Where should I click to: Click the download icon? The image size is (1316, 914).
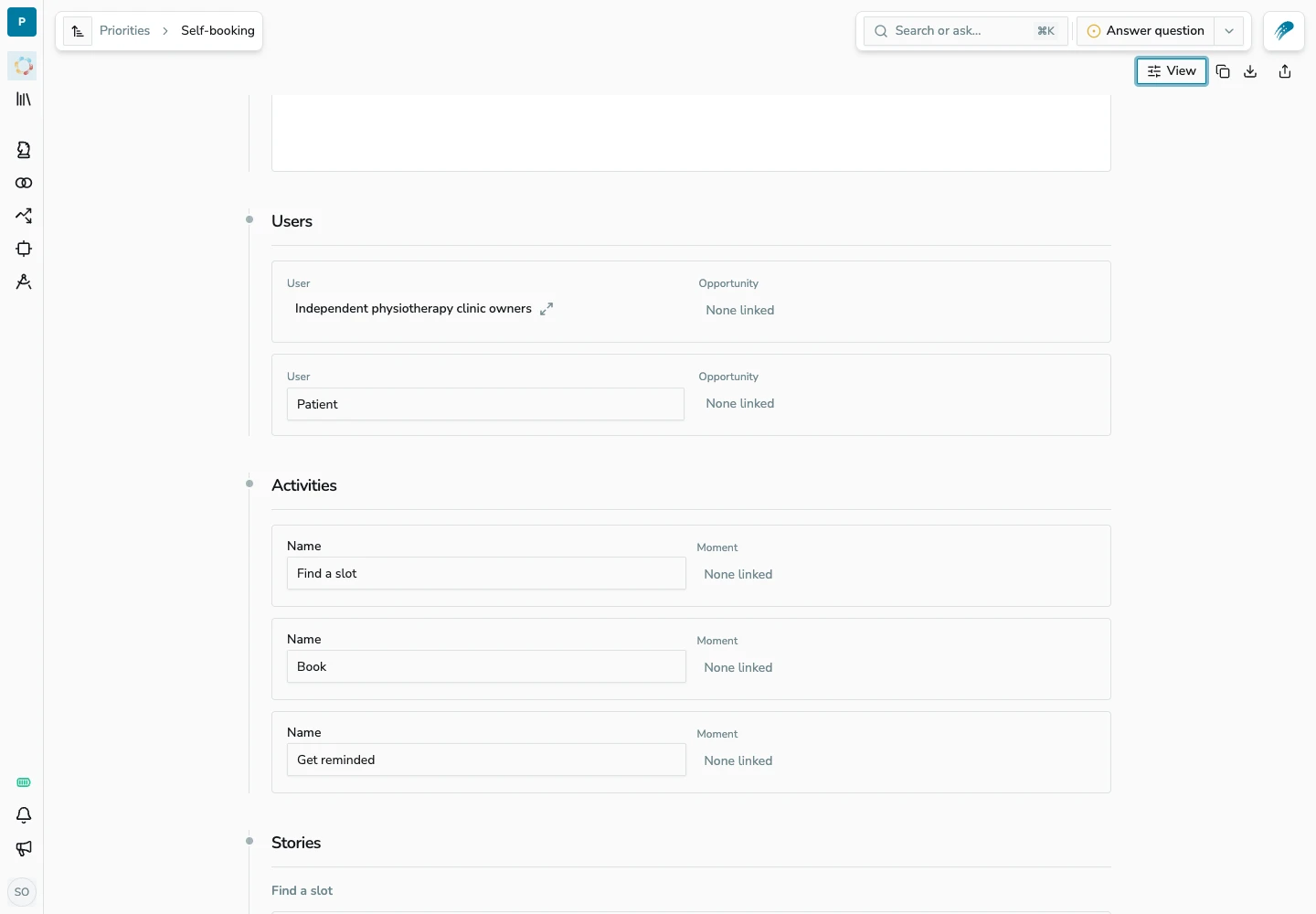1250,71
